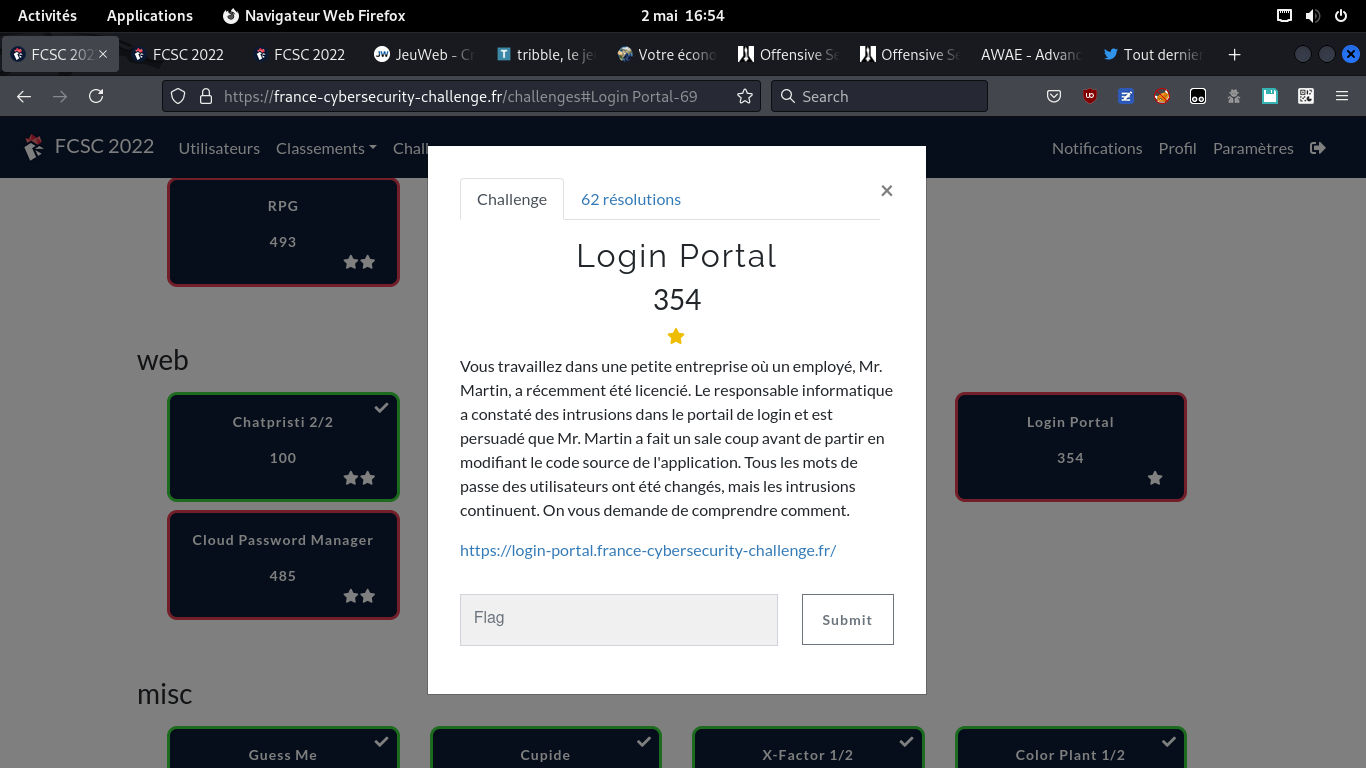1366x768 pixels.
Task: Submit the flag
Action: pos(848,620)
